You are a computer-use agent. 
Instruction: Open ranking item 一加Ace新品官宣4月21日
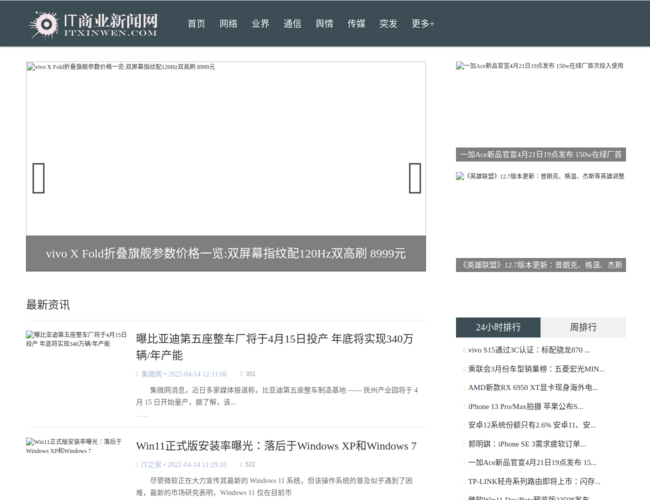(532, 462)
